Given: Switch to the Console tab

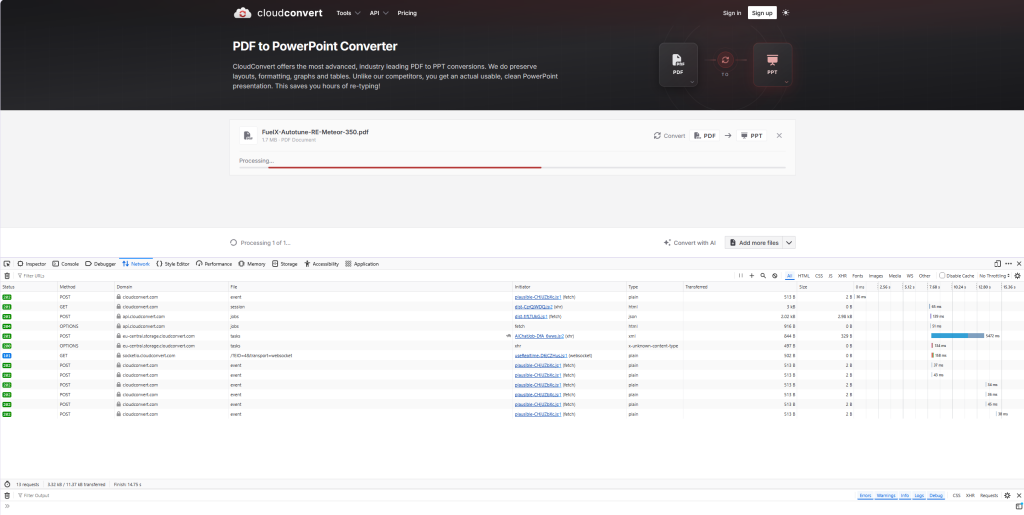Looking at the screenshot, I should (65, 264).
